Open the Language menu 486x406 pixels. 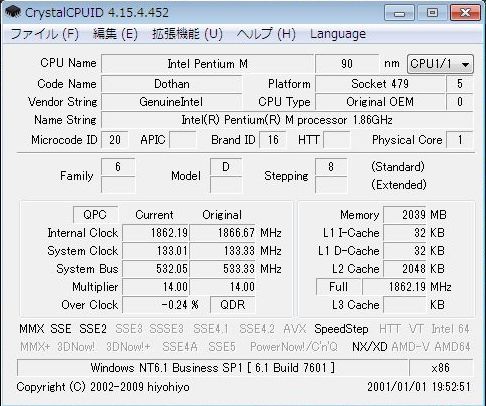(338, 34)
